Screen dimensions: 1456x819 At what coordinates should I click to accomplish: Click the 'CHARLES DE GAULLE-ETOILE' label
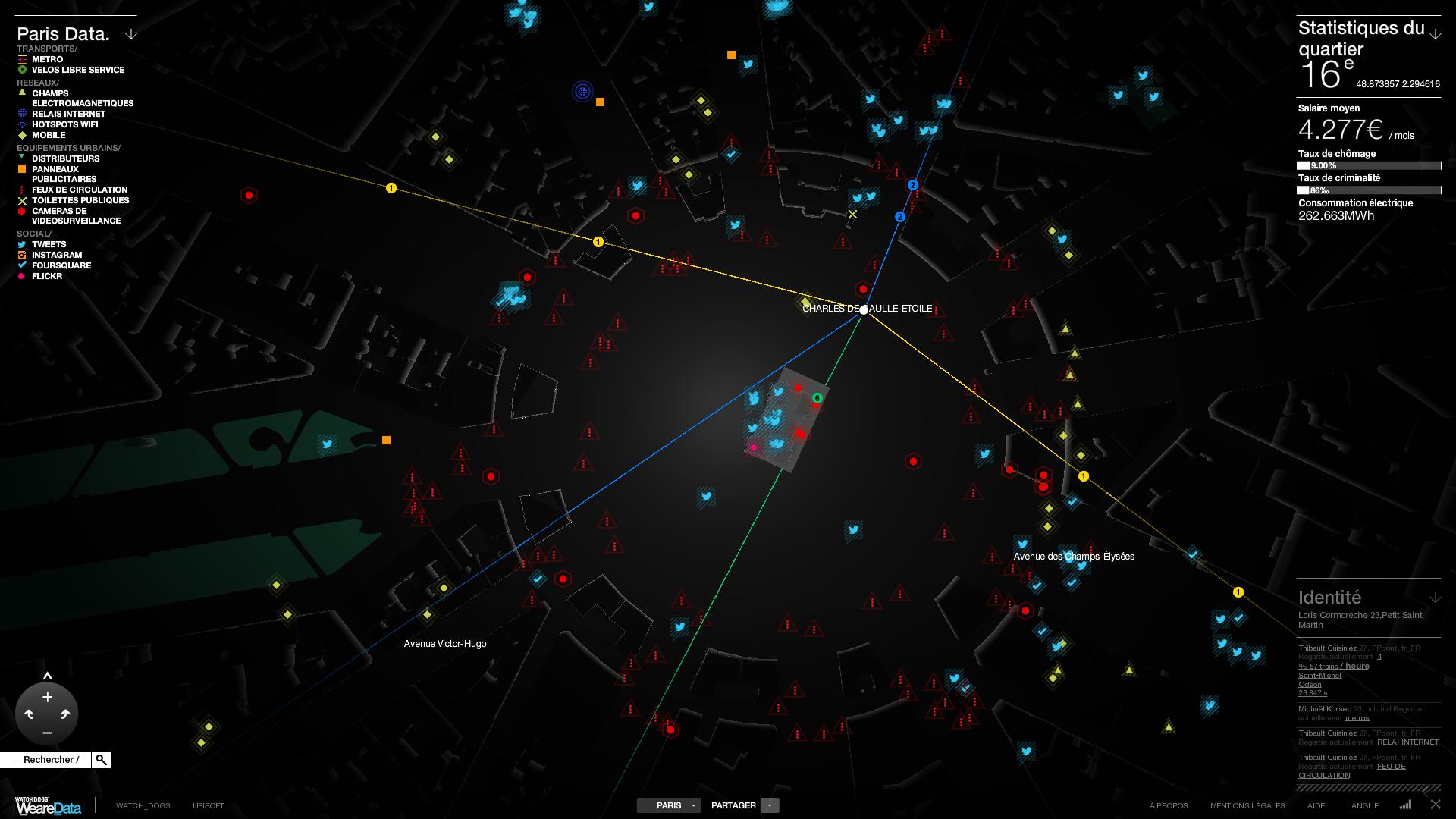867,309
